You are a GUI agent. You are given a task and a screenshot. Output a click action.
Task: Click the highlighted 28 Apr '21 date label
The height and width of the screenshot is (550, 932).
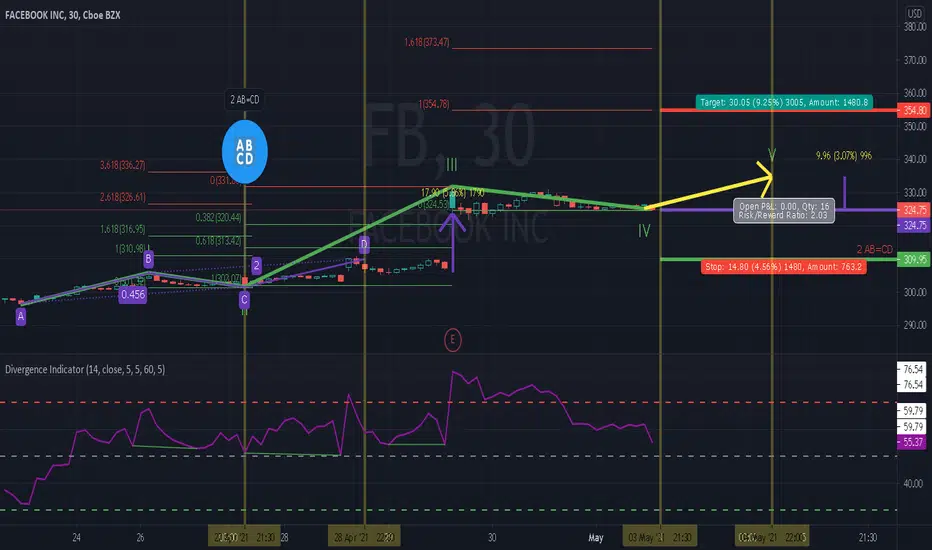364,538
